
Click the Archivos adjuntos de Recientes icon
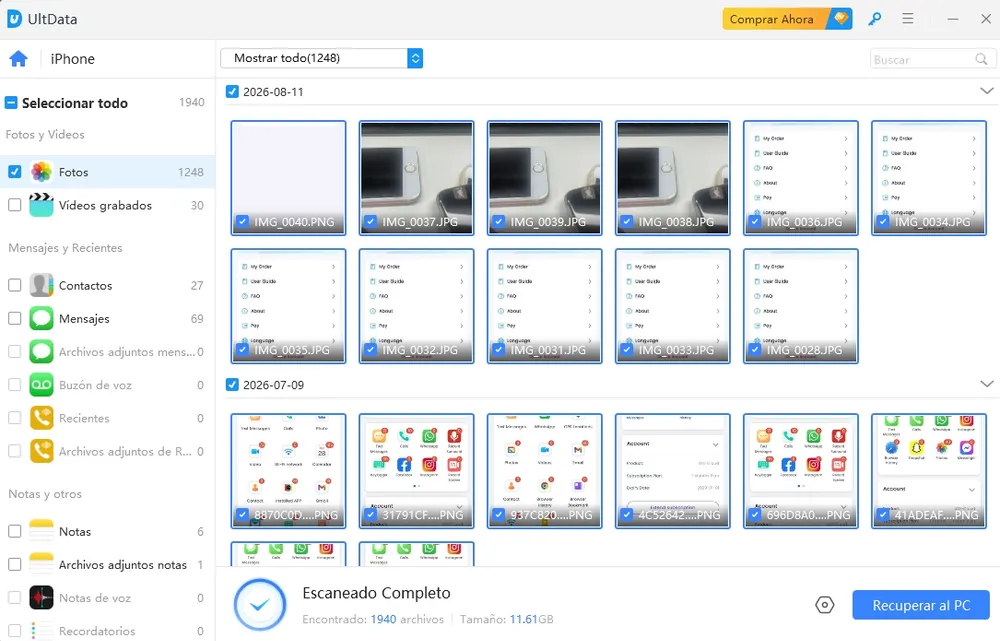click(x=41, y=451)
